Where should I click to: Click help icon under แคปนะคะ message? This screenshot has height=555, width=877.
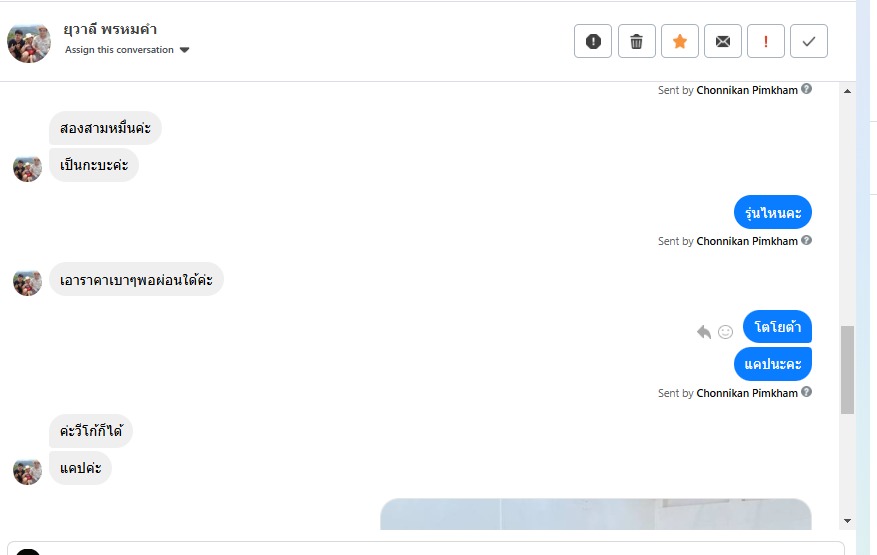point(806,392)
